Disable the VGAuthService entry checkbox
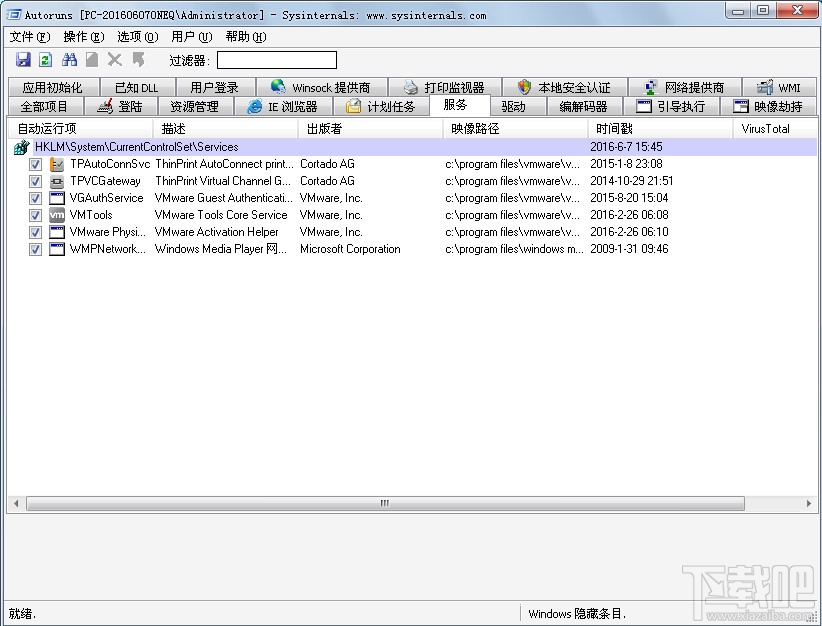The image size is (822, 626). (x=35, y=198)
